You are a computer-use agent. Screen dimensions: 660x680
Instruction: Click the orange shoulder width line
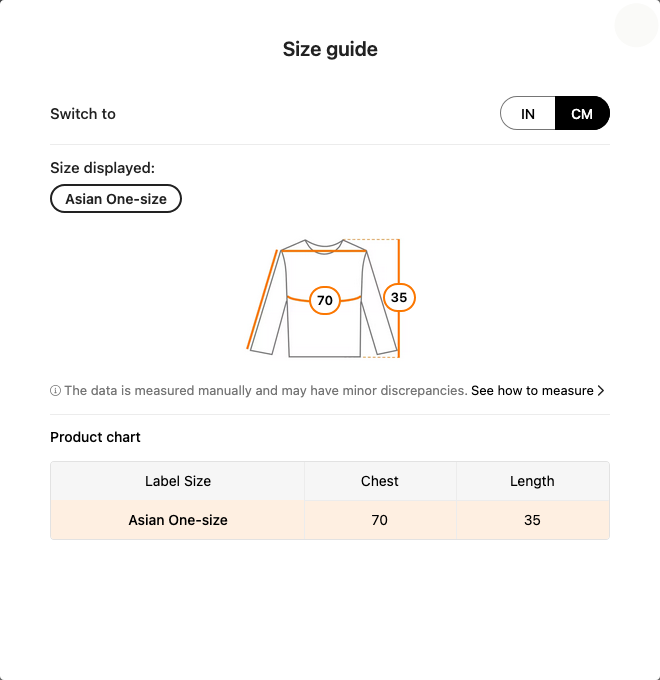coord(324,251)
